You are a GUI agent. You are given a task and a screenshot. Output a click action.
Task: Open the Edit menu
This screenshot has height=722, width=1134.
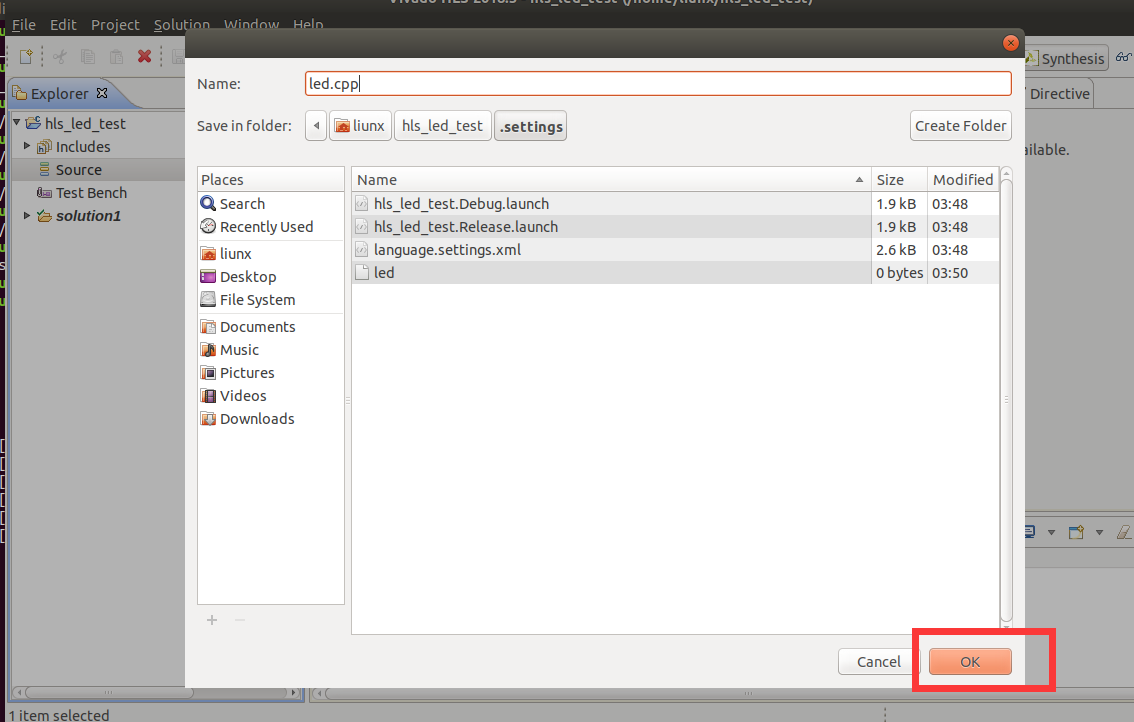pos(63,25)
